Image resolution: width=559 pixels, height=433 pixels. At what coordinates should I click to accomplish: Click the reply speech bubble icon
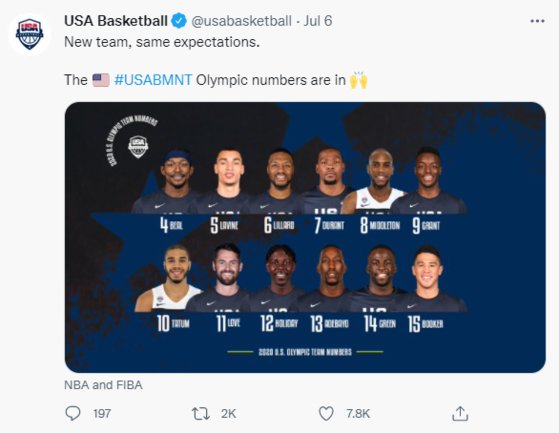click(73, 413)
